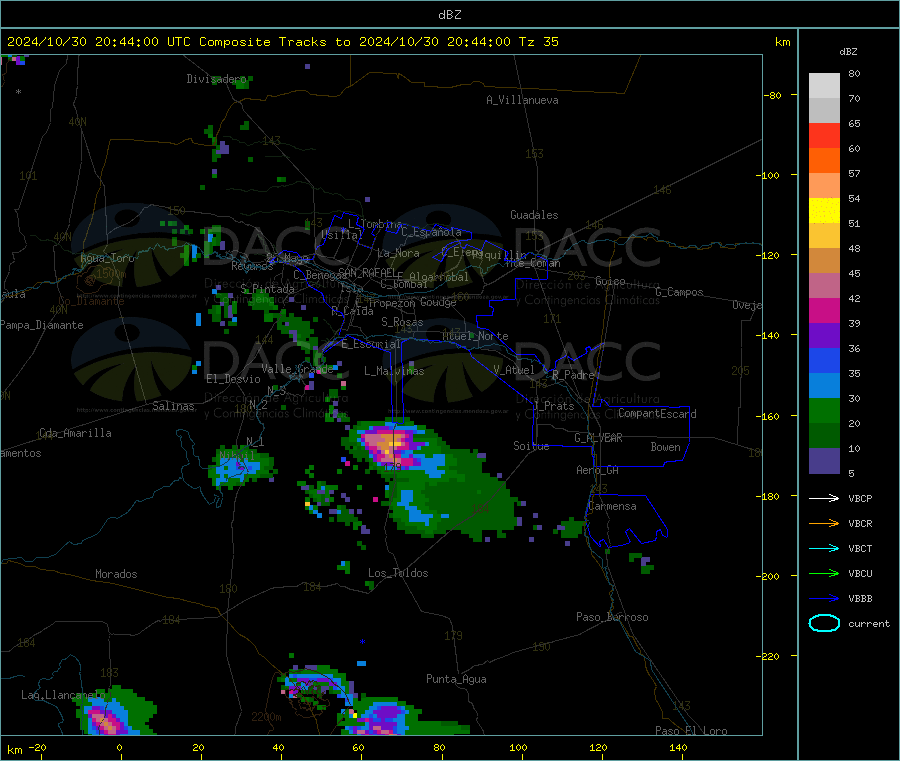Select the yellow 51-54 dBZ legend band
The width and height of the screenshot is (900, 761).
coord(824,211)
